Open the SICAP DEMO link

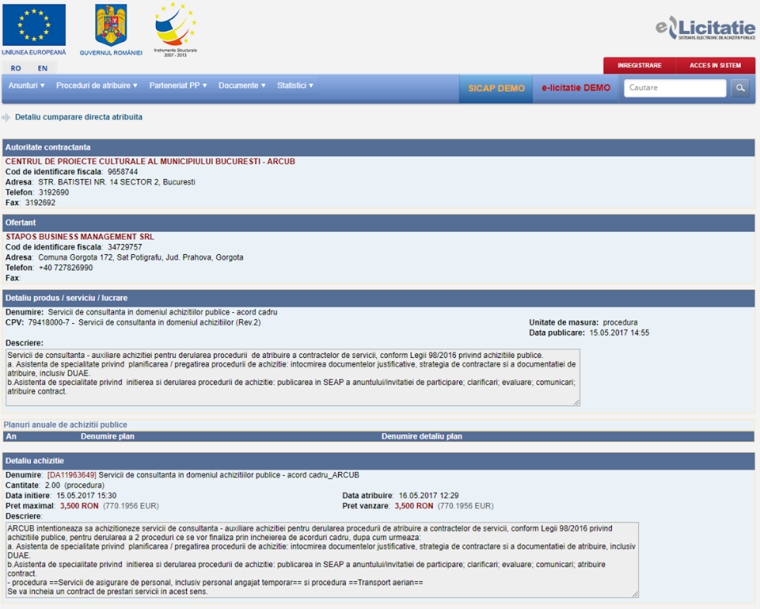click(496, 88)
